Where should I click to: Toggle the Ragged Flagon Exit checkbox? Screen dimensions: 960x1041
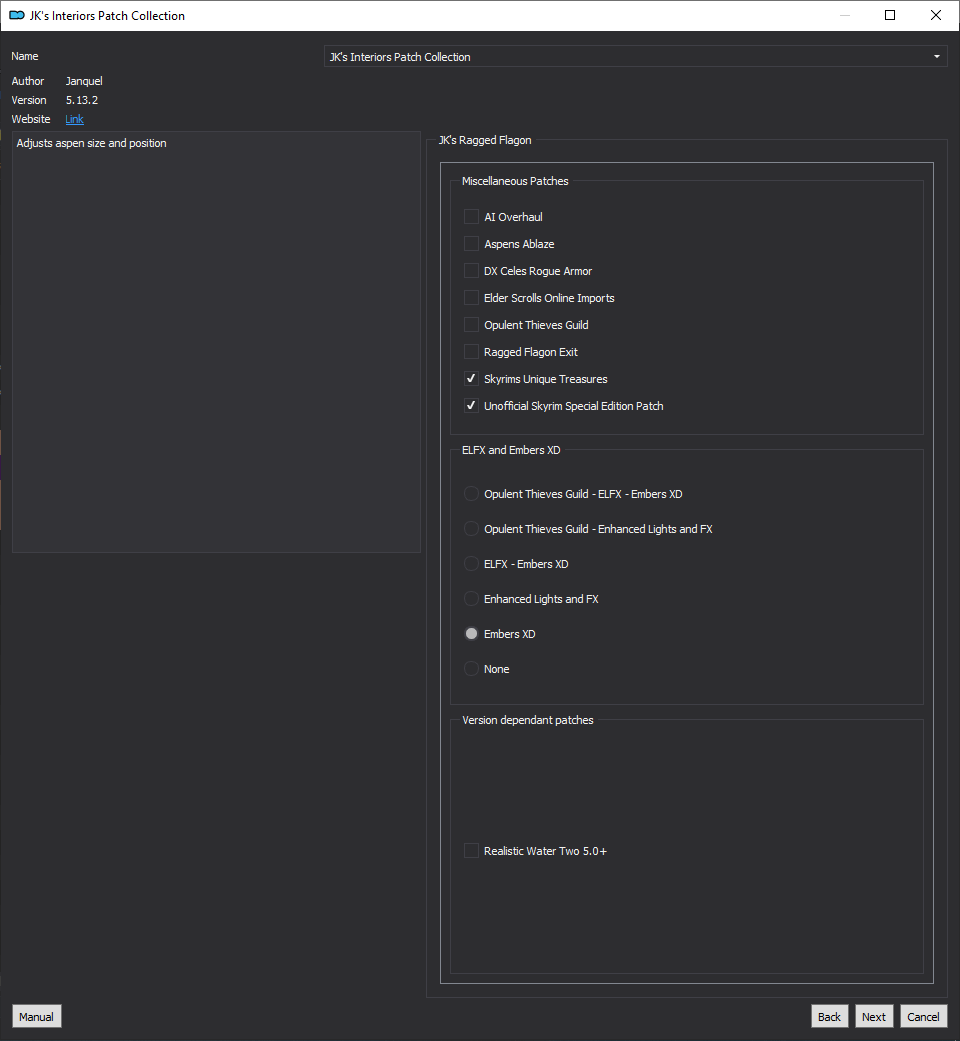coord(471,352)
